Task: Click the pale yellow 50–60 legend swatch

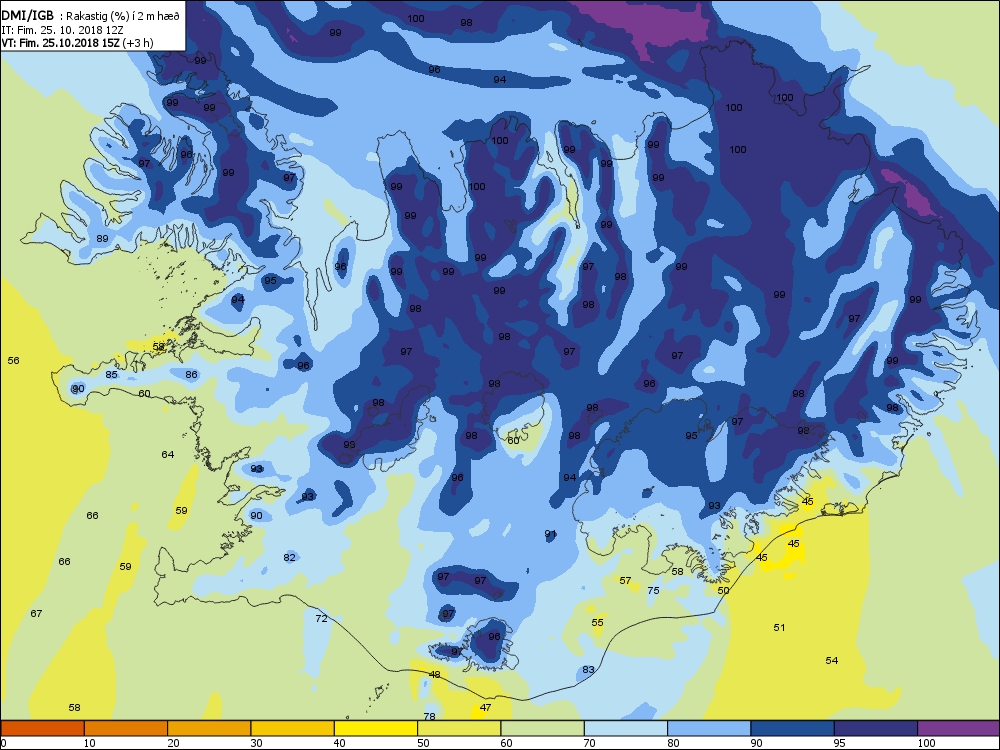Action: click(x=459, y=728)
